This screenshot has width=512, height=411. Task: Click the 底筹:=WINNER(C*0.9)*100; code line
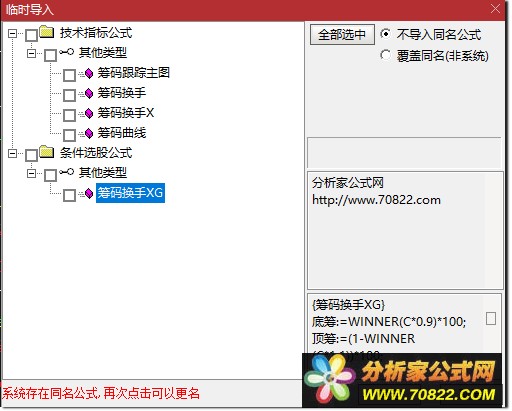[389, 322]
